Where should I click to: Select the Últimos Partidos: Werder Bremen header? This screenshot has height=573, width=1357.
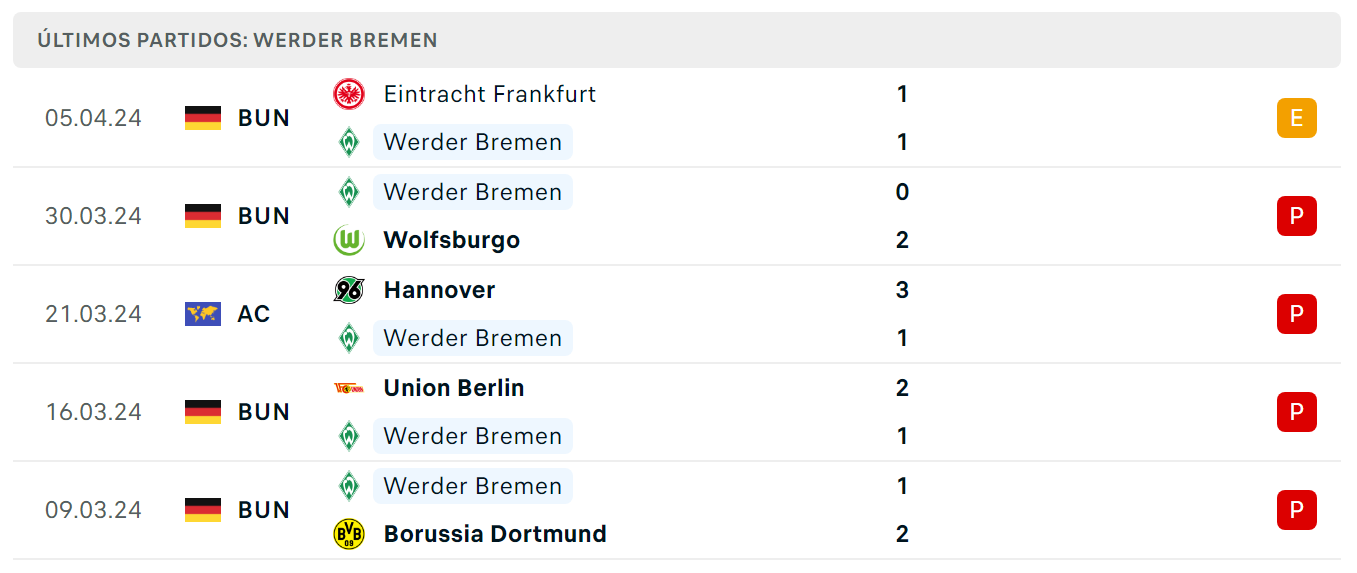tap(677, 40)
